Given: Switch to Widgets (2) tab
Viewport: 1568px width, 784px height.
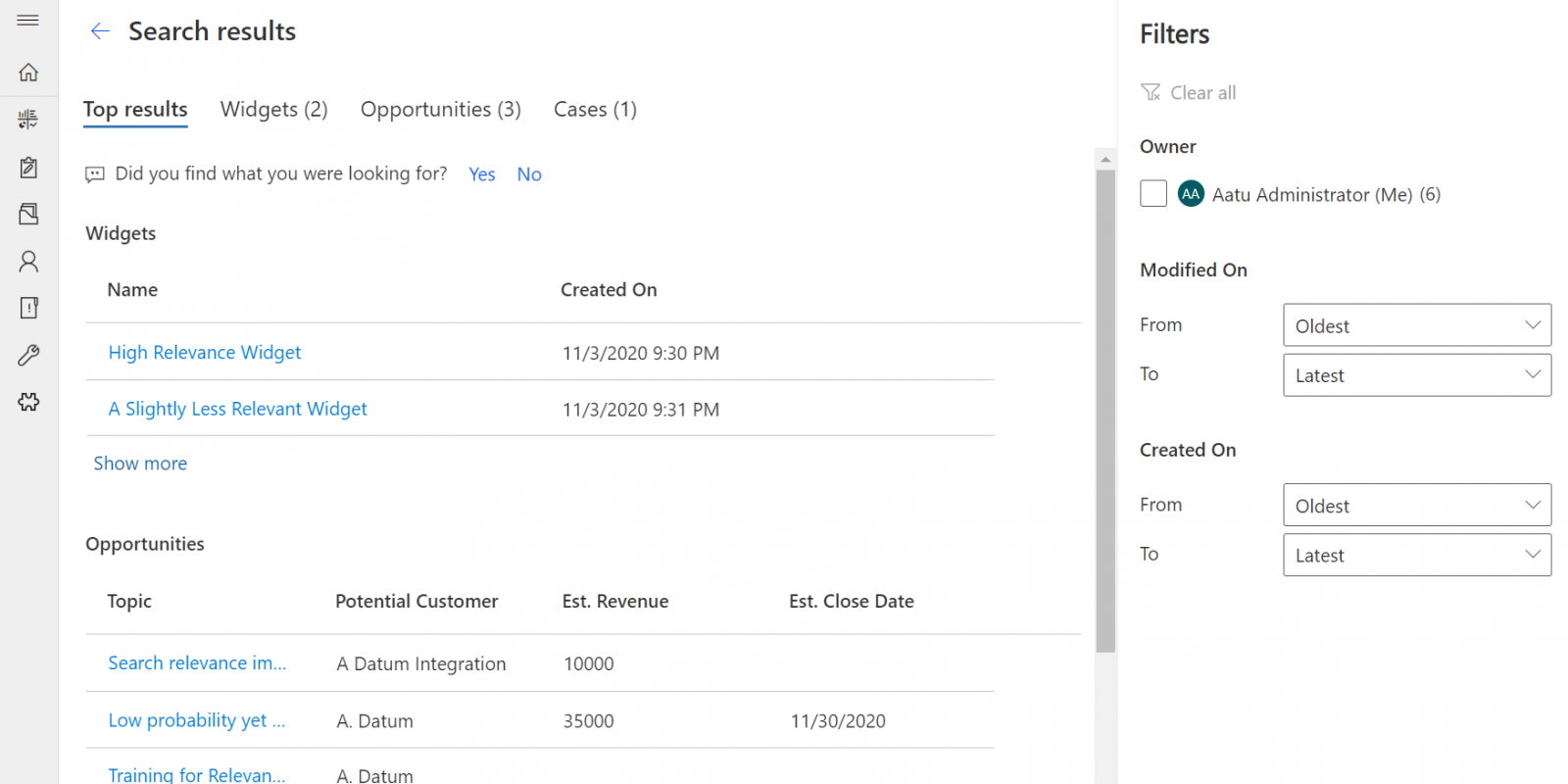Looking at the screenshot, I should click(273, 110).
